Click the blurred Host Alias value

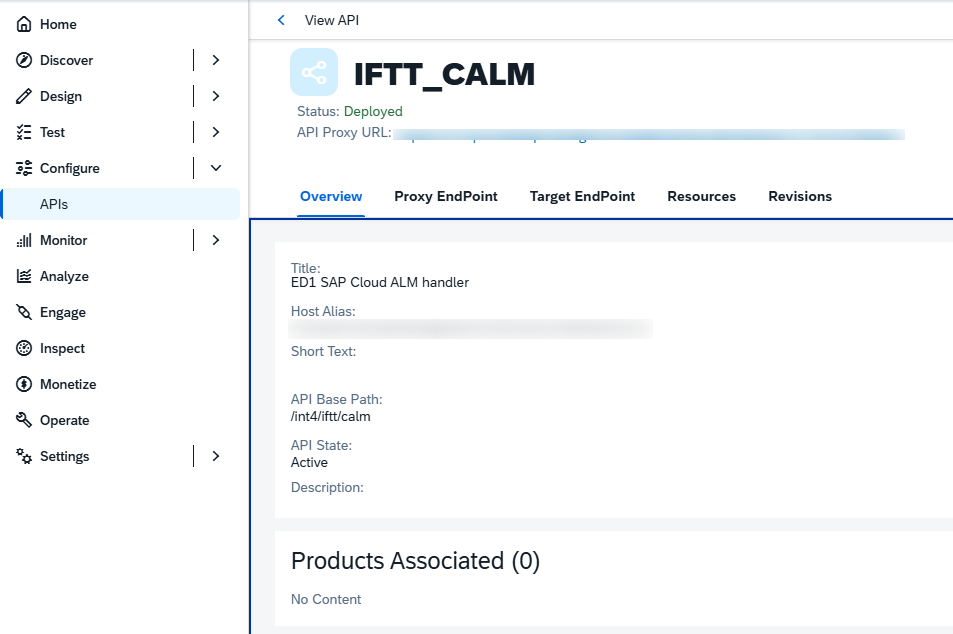471,329
